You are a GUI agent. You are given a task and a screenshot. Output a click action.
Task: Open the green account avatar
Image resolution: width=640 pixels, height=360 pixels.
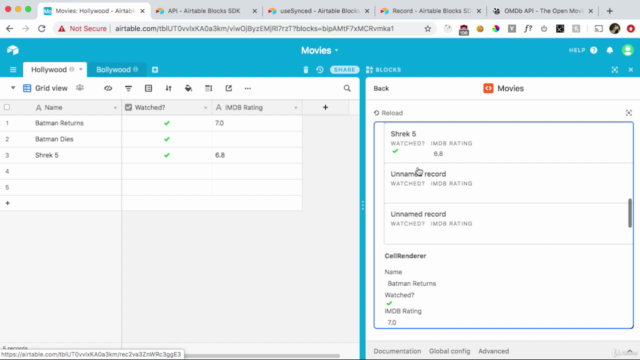pyautogui.click(x=628, y=50)
